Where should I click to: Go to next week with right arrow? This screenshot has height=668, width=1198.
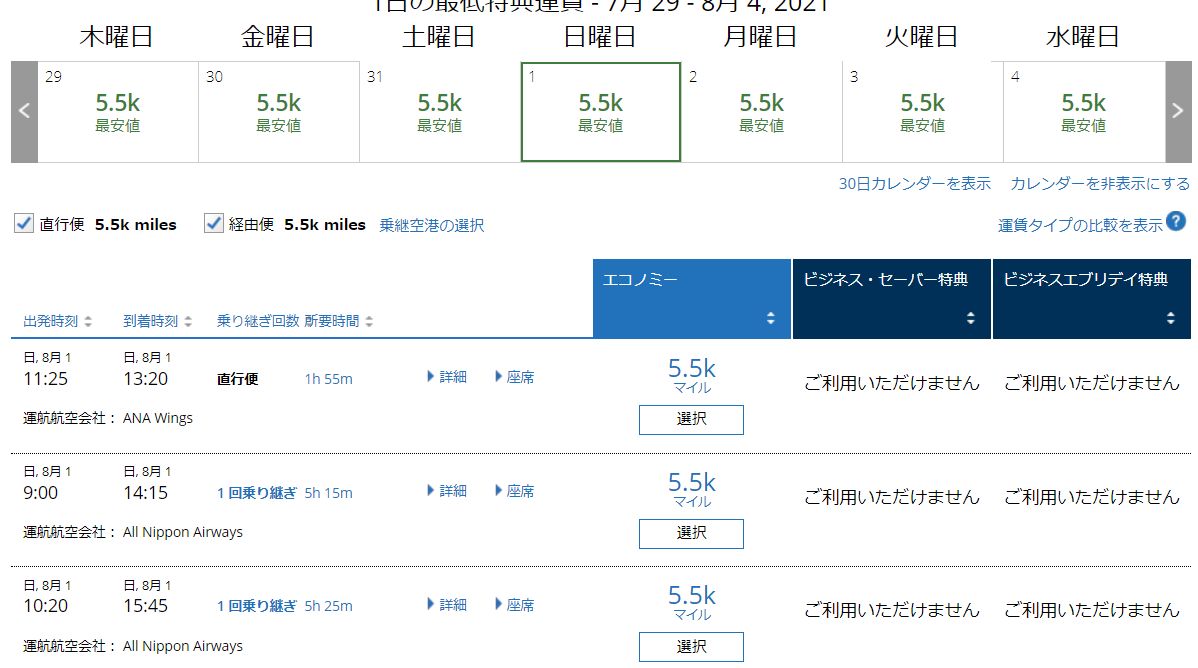point(1178,112)
